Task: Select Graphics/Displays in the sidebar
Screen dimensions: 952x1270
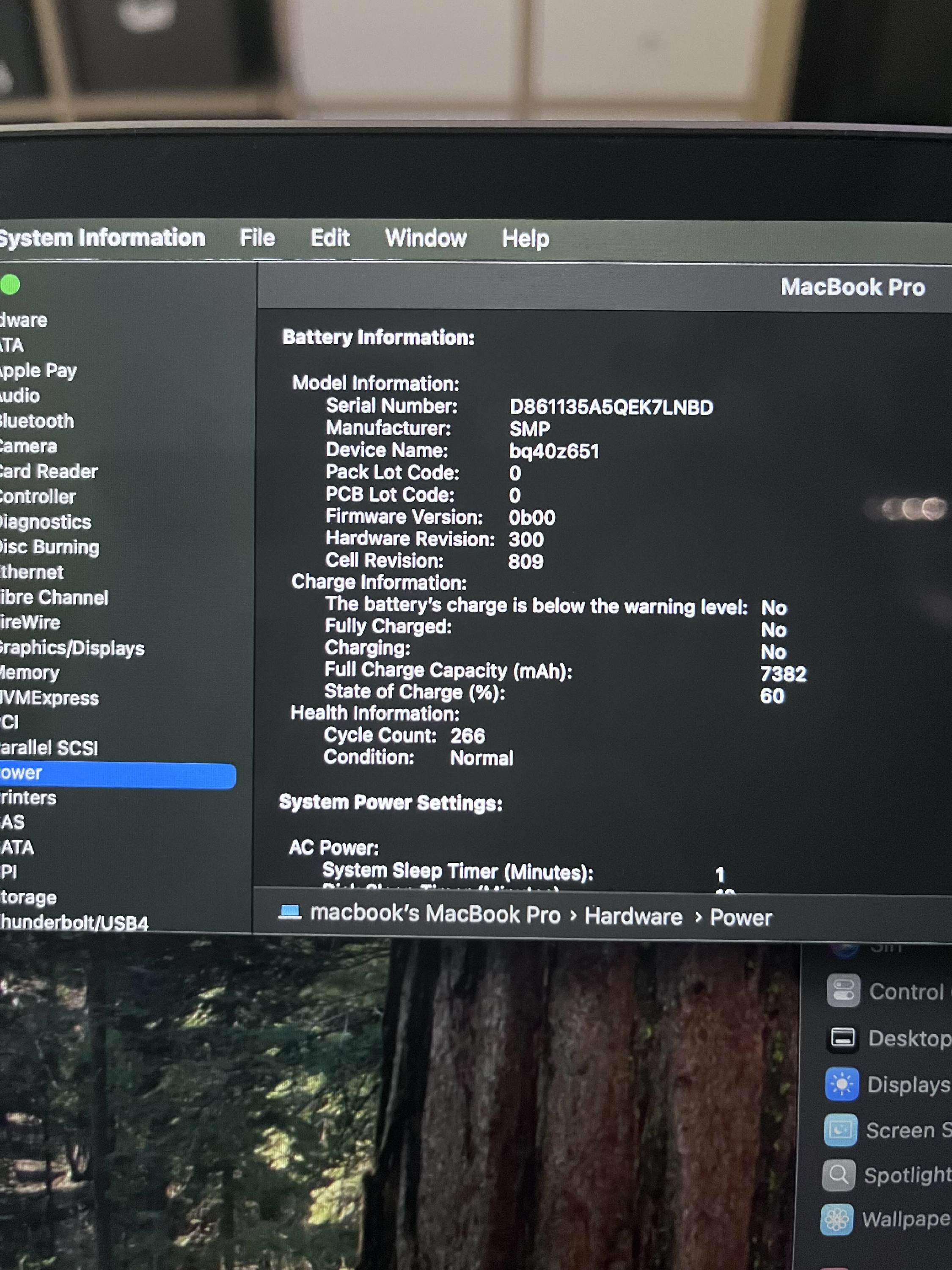Action: coord(72,648)
